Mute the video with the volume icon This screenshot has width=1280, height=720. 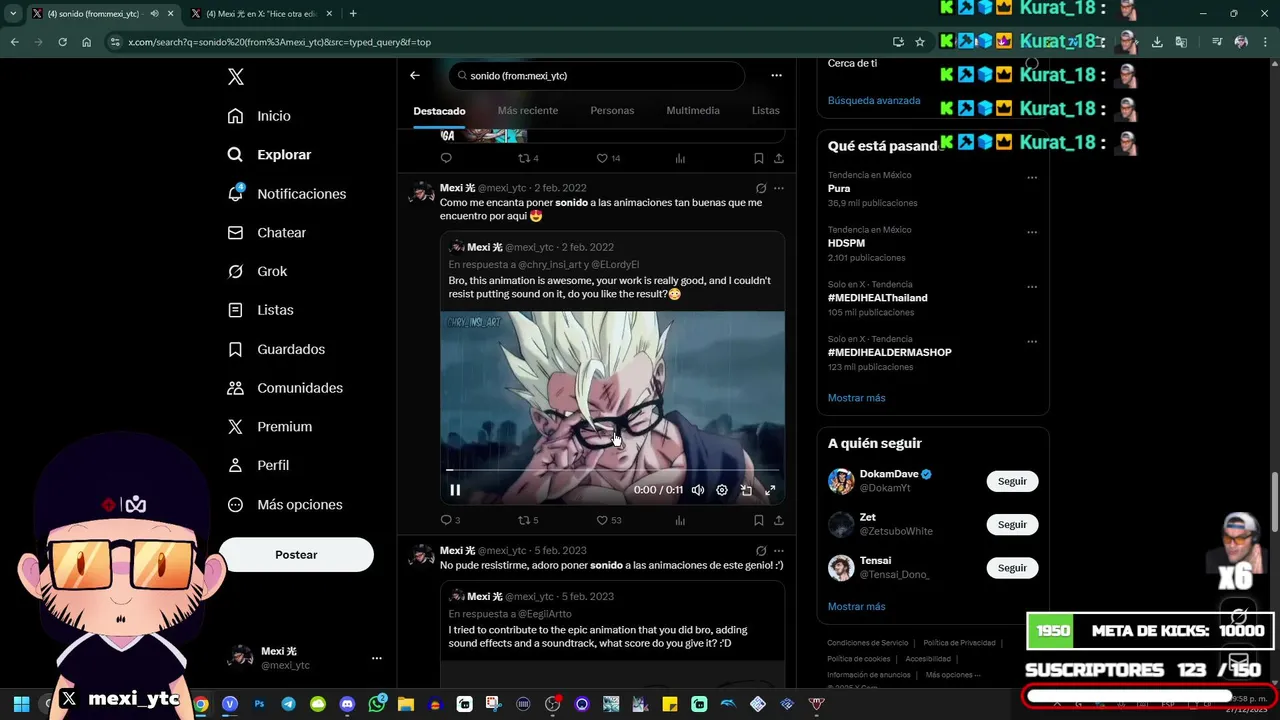(698, 490)
